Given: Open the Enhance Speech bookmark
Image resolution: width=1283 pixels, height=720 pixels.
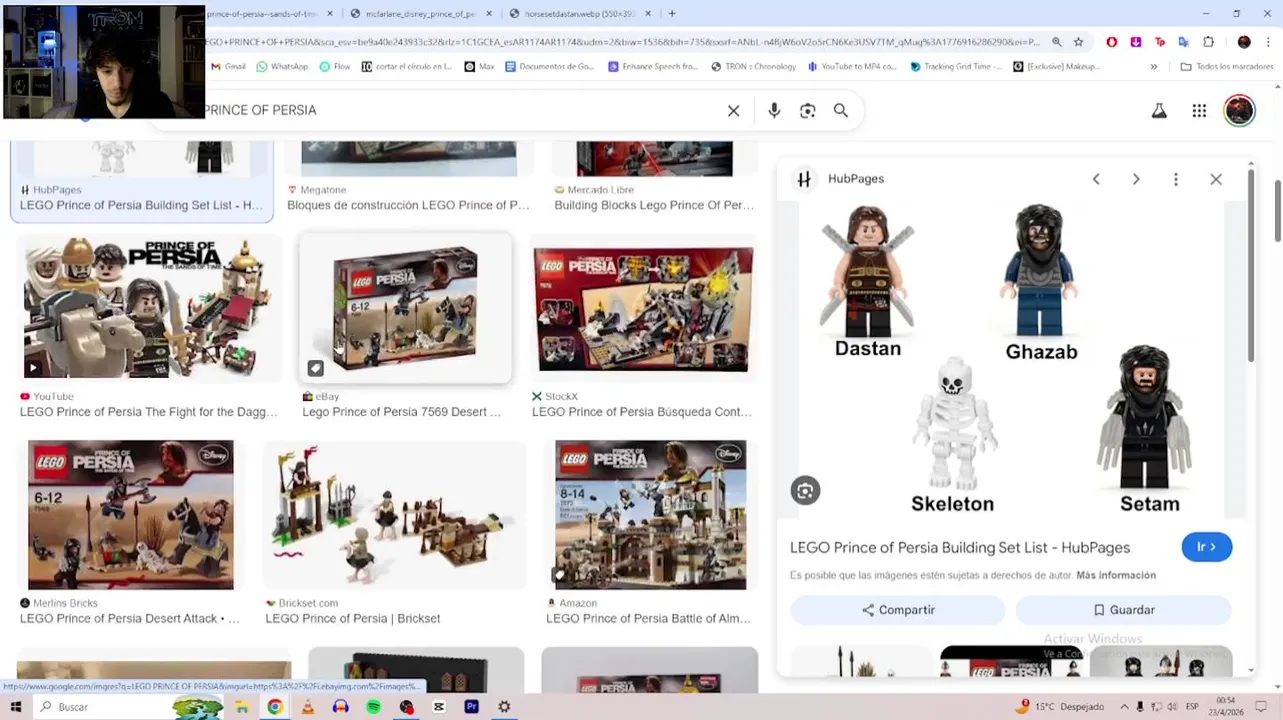Looking at the screenshot, I should coord(653,67).
